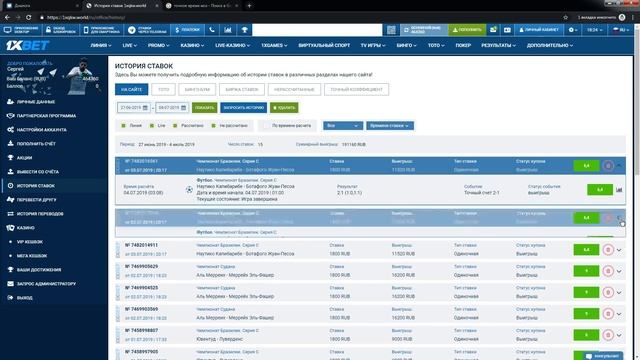Open the statistics chart icon in top bar
The image size is (640, 360).
click(x=228, y=30)
